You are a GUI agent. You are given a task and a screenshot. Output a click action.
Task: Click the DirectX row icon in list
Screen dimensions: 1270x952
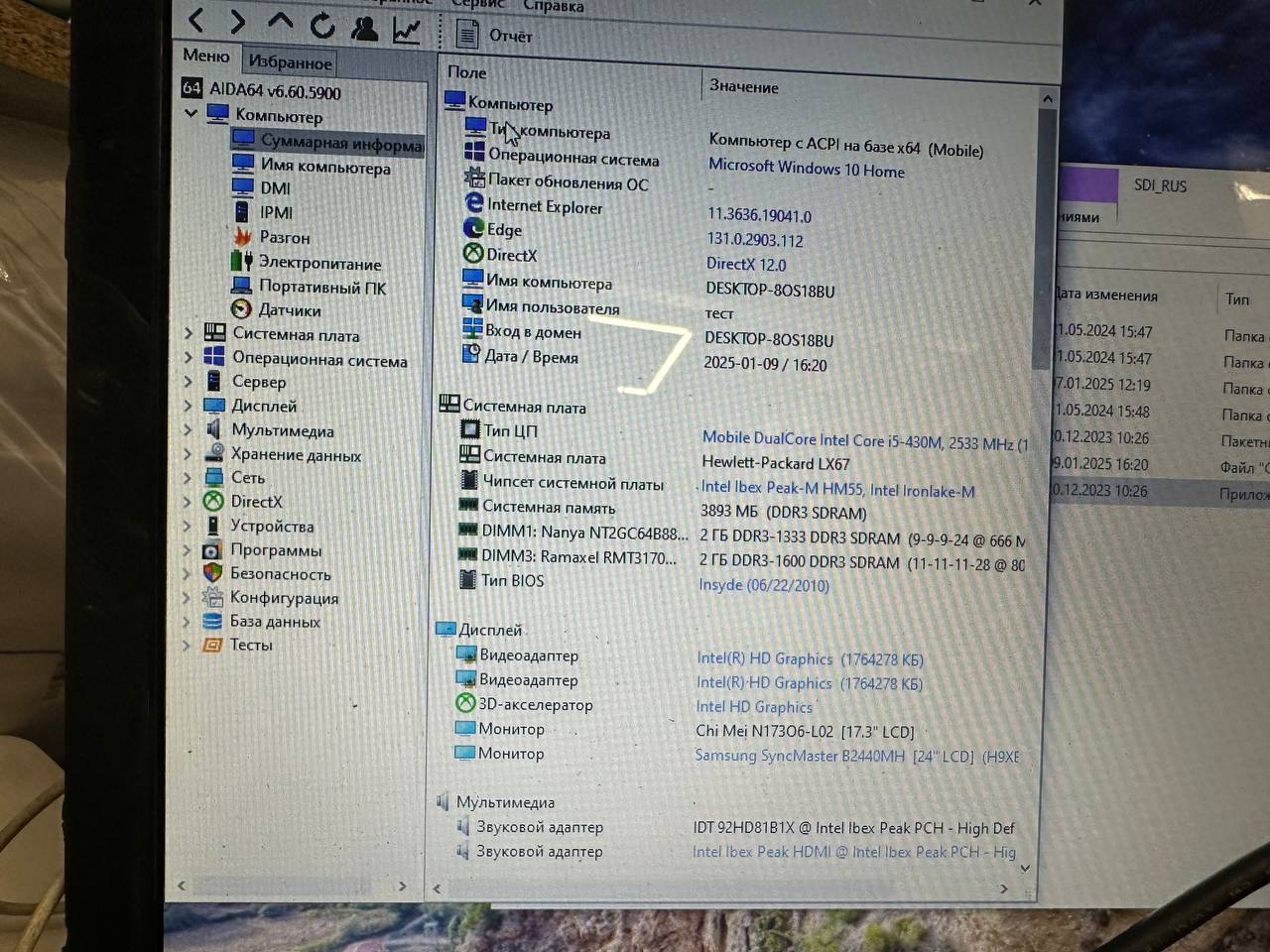[473, 252]
